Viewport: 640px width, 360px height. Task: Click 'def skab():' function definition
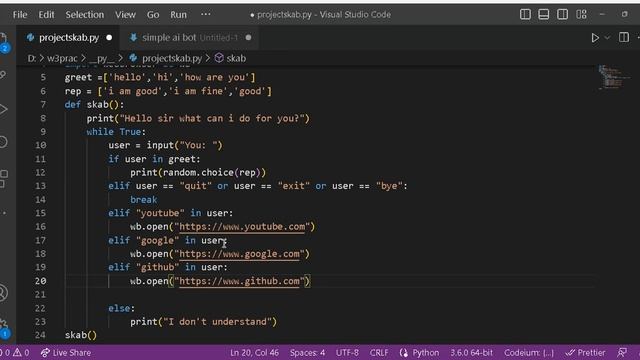[x=94, y=104]
